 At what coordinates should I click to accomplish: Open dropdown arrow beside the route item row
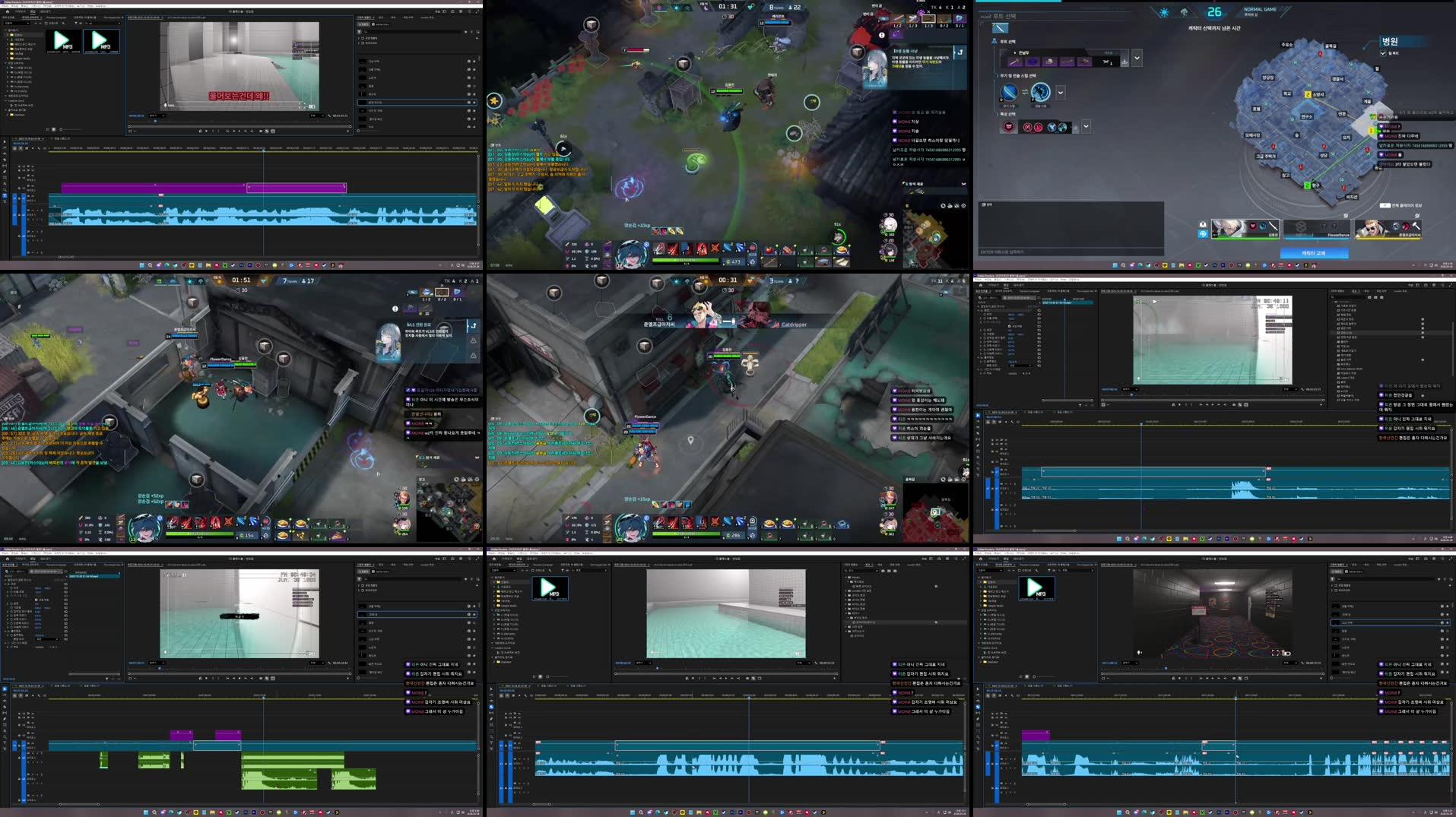[1137, 58]
